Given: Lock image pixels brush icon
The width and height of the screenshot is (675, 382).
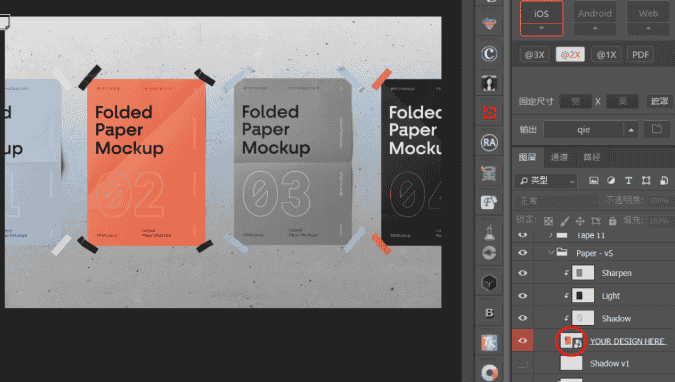Looking at the screenshot, I should 564,221.
